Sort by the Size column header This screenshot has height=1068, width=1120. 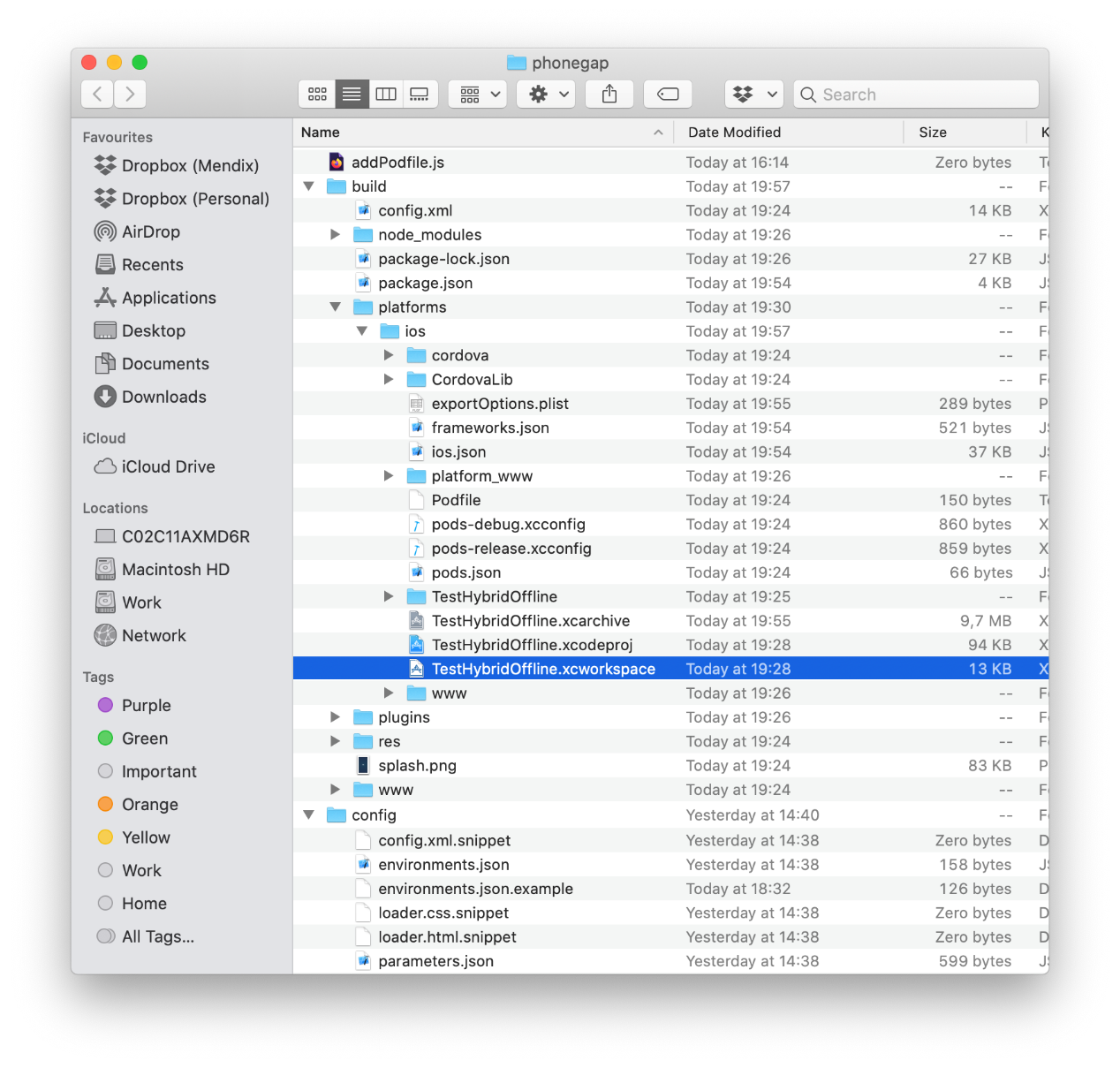pos(965,133)
